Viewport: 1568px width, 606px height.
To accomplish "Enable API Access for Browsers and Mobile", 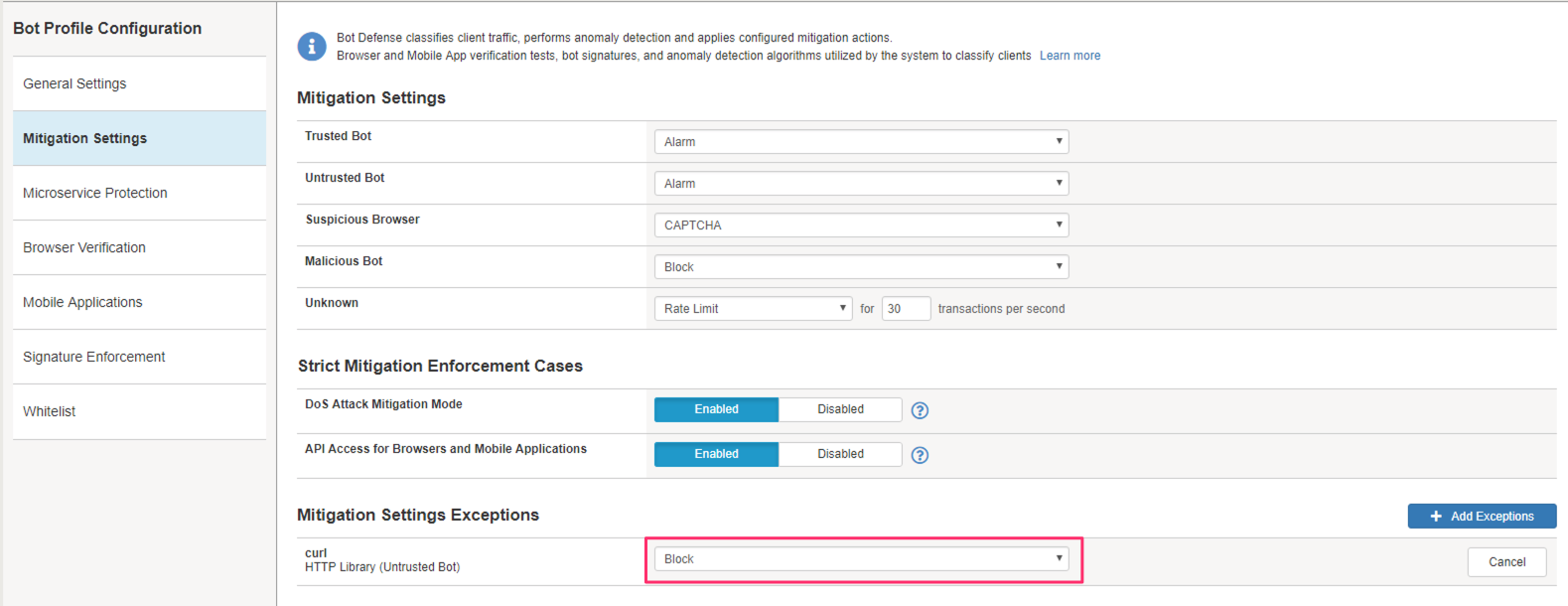I will tap(716, 454).
